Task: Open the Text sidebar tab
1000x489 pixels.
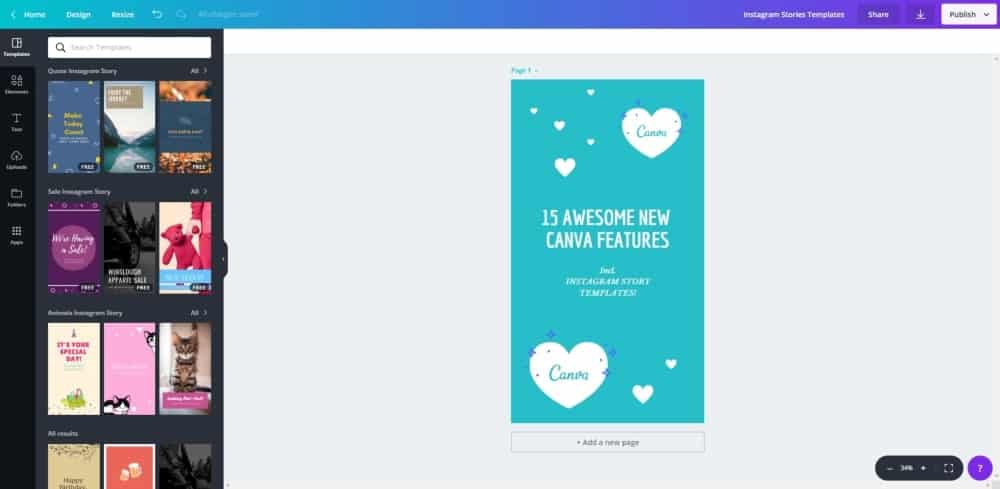Action: [17, 122]
